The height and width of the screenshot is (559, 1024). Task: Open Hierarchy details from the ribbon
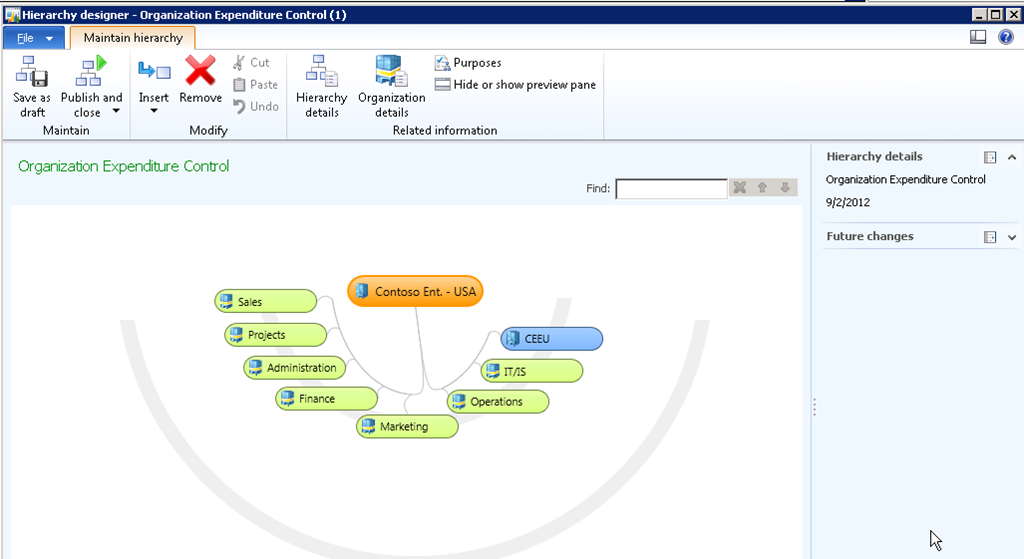pos(321,72)
